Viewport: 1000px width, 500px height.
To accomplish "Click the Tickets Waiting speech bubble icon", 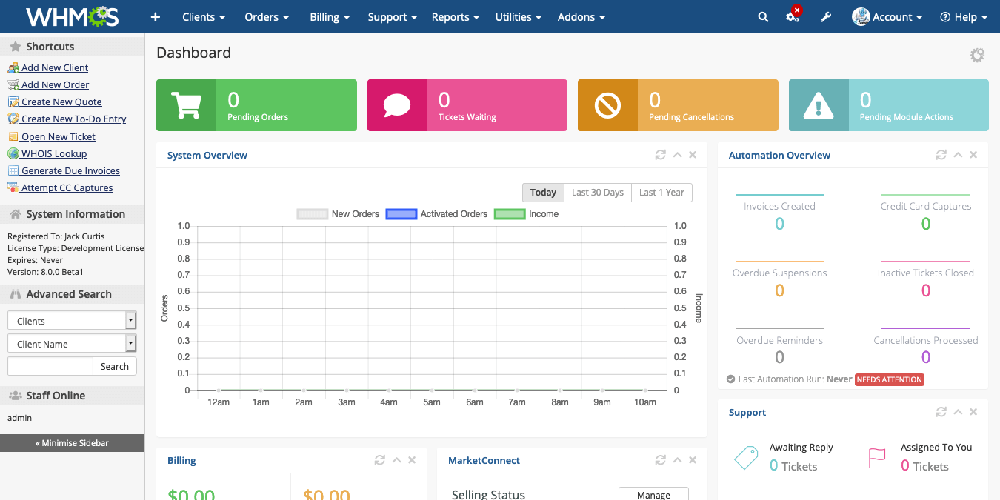I will click(x=397, y=105).
